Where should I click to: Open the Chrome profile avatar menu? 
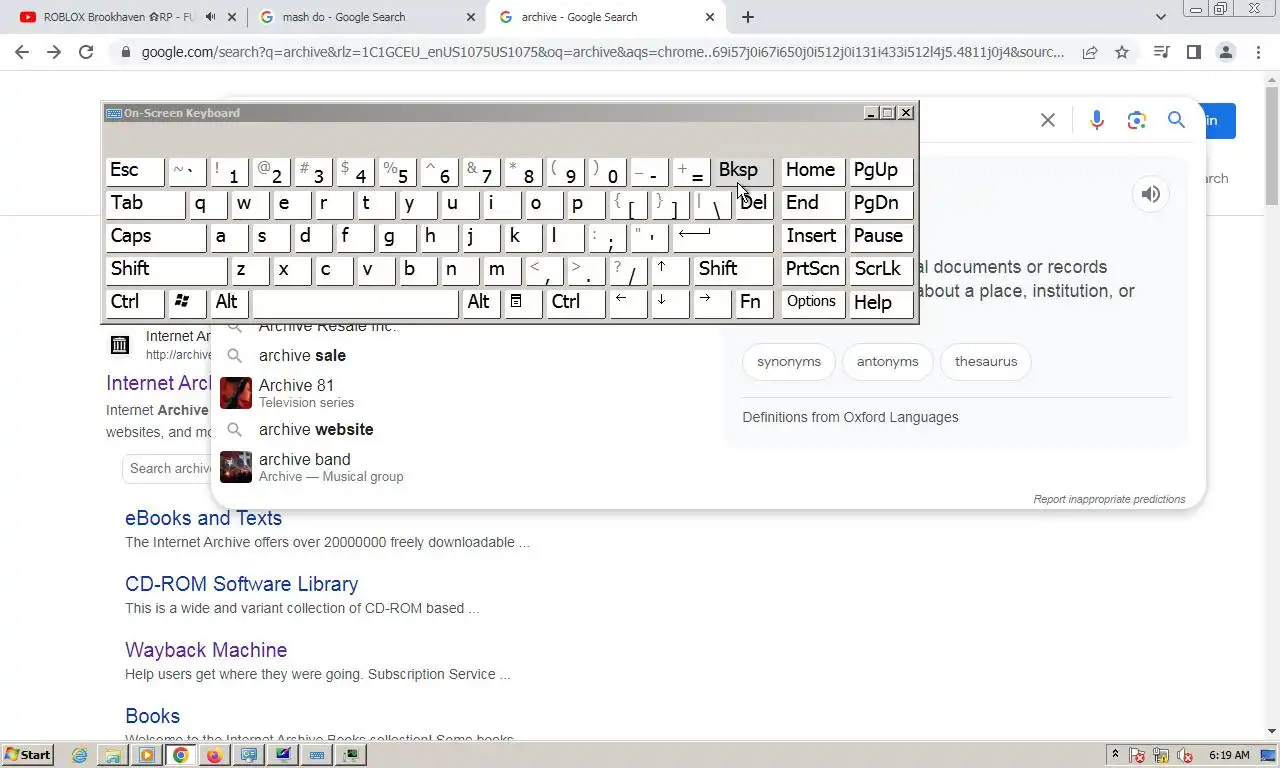click(x=1226, y=52)
